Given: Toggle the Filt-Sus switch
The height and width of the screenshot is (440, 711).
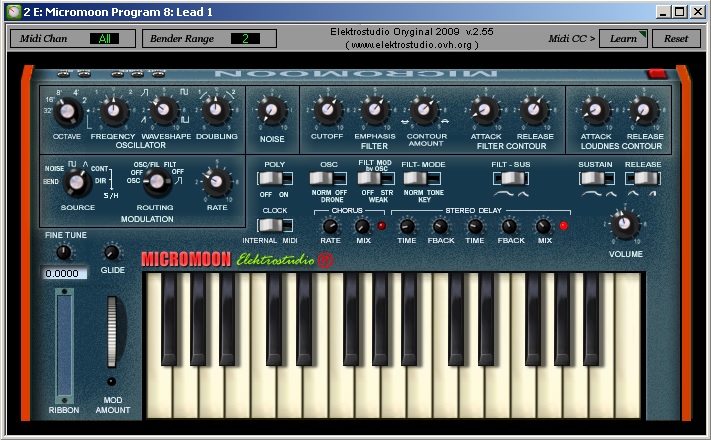Looking at the screenshot, I should 511,178.
